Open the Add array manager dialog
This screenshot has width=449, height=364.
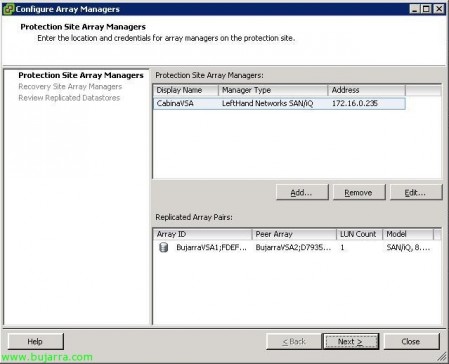click(x=302, y=192)
